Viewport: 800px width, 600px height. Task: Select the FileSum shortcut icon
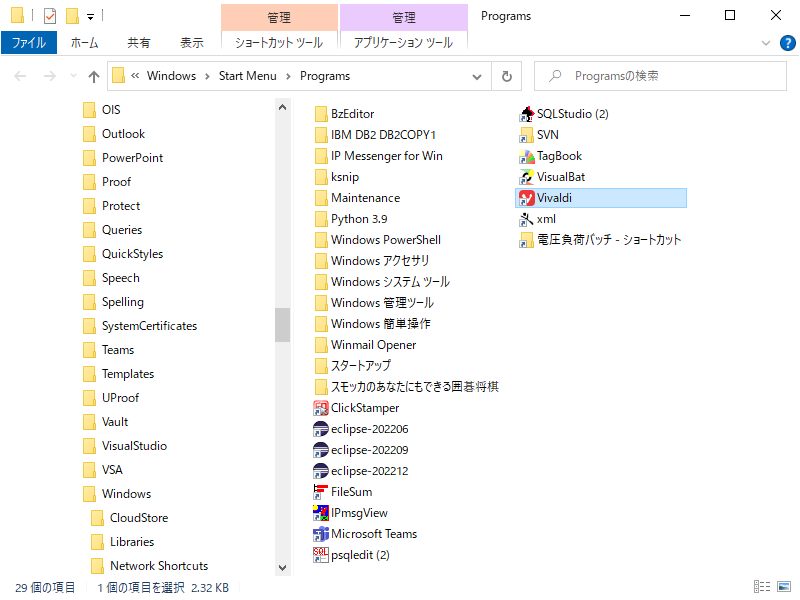[320, 492]
